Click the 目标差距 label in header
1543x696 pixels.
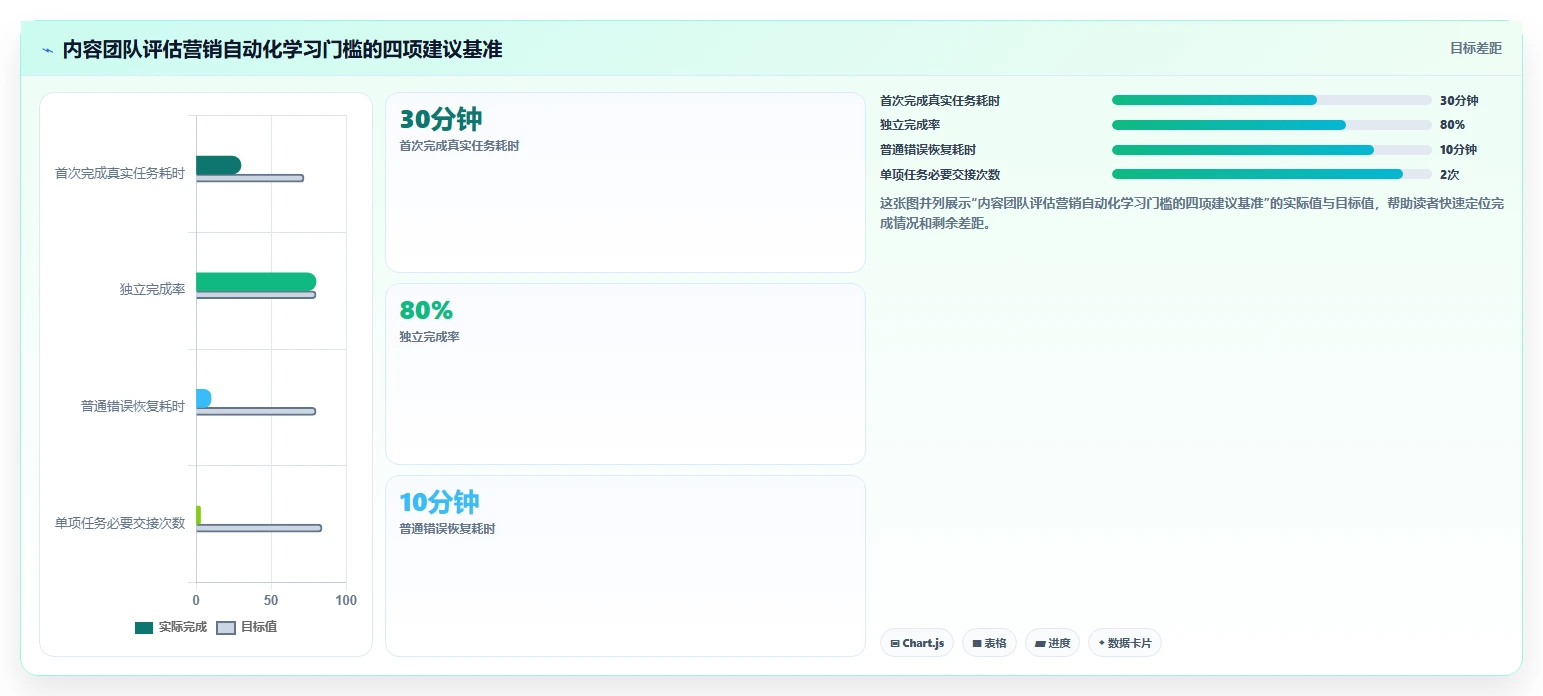click(1476, 48)
